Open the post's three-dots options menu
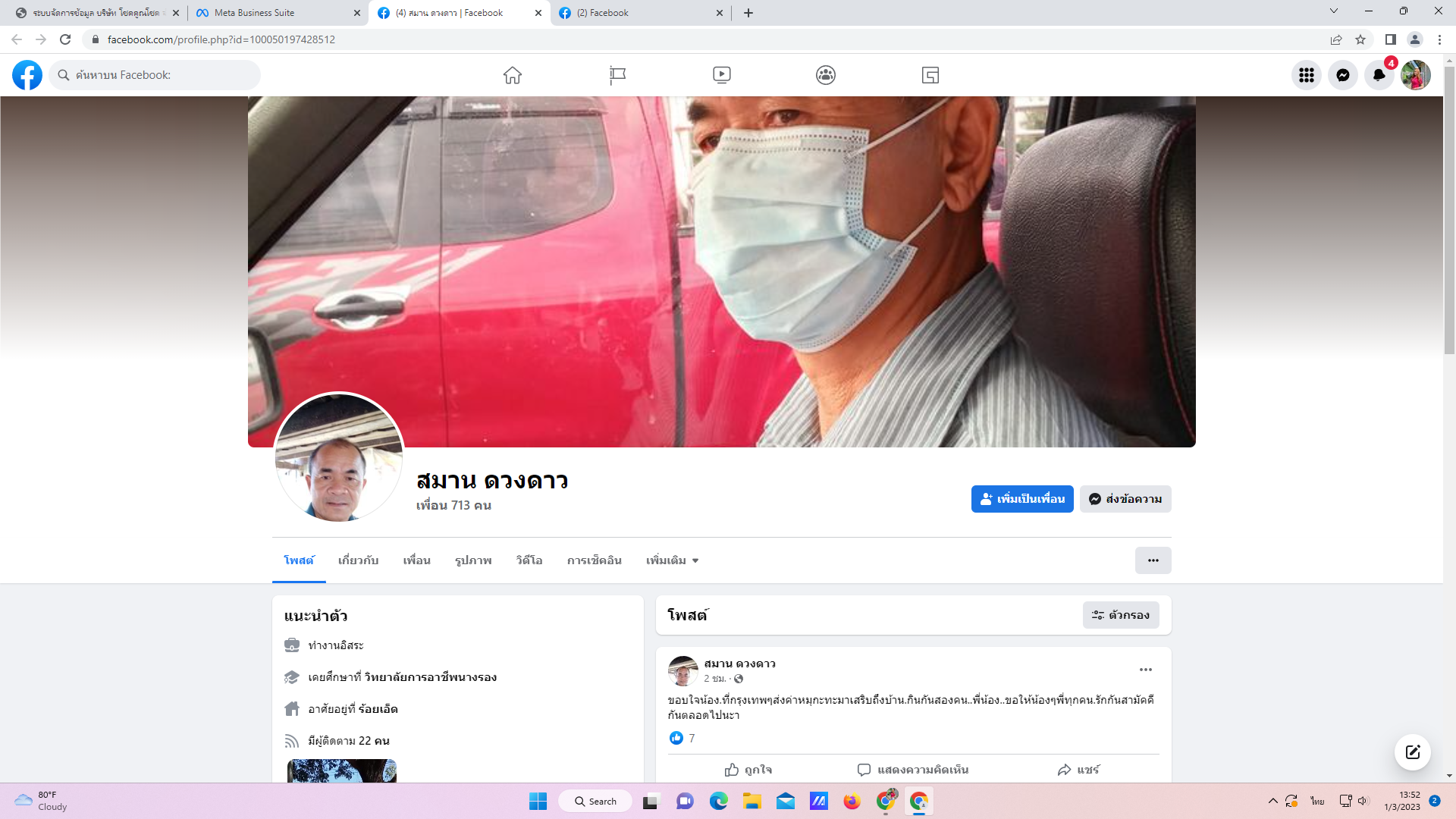The height and width of the screenshot is (819, 1456). click(1145, 670)
